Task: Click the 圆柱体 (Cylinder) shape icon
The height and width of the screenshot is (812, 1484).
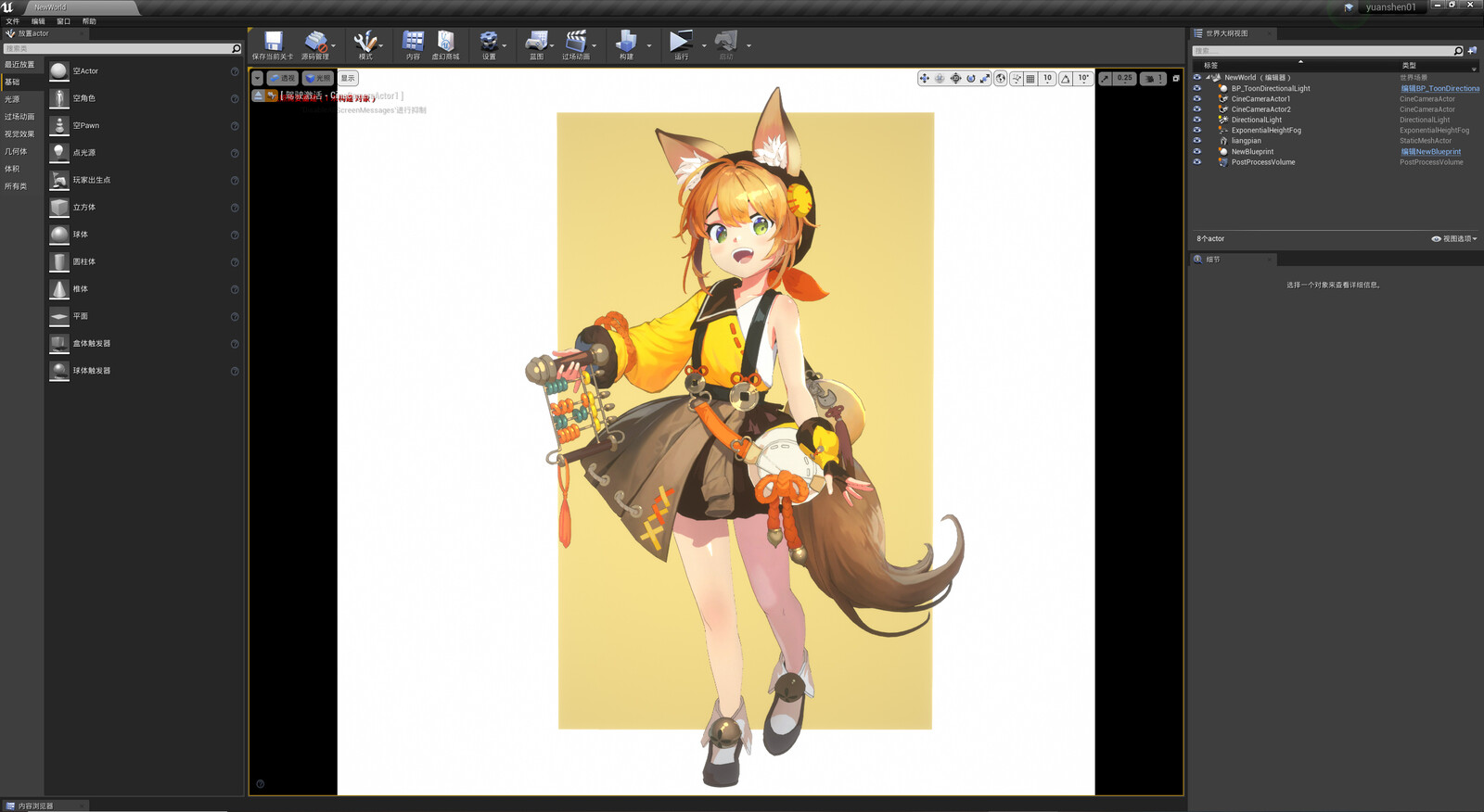Action: [x=59, y=262]
